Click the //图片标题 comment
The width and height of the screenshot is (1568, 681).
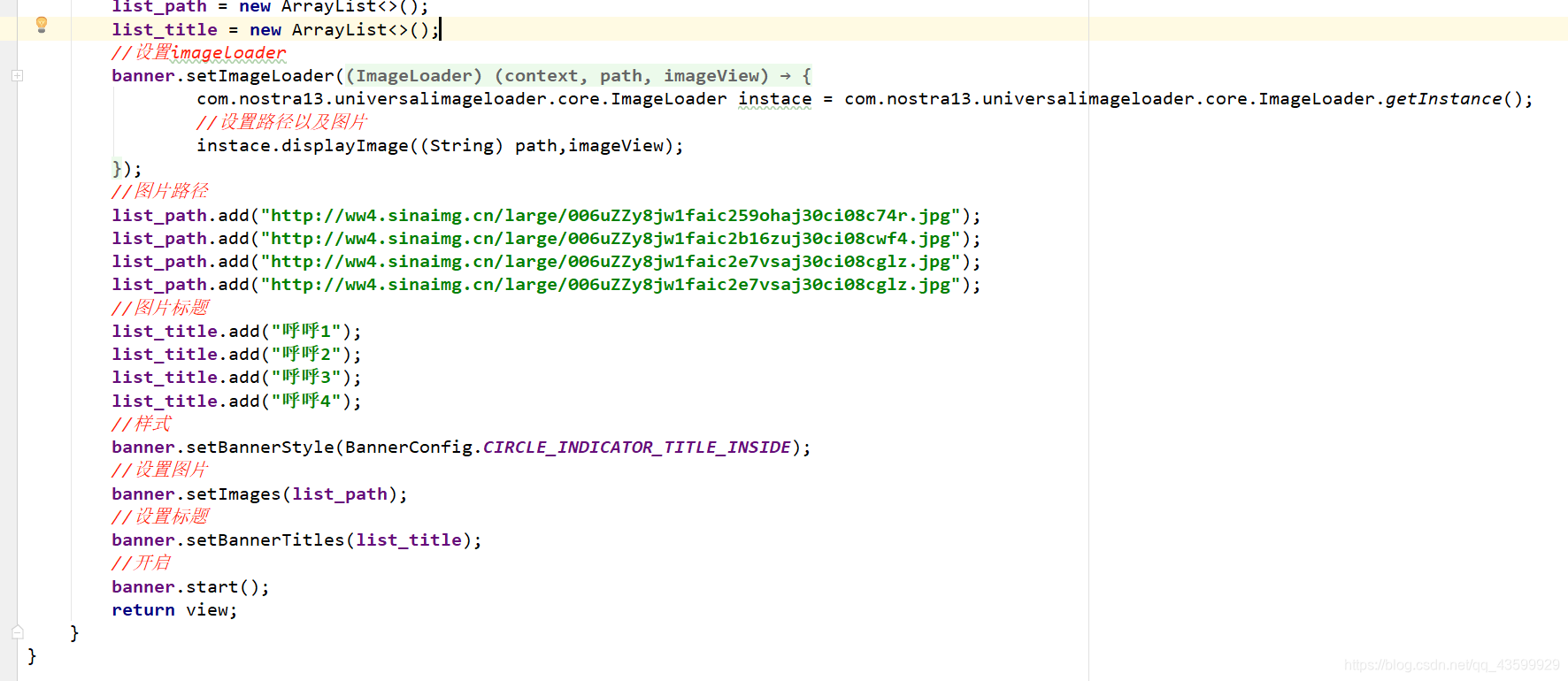[160, 308]
